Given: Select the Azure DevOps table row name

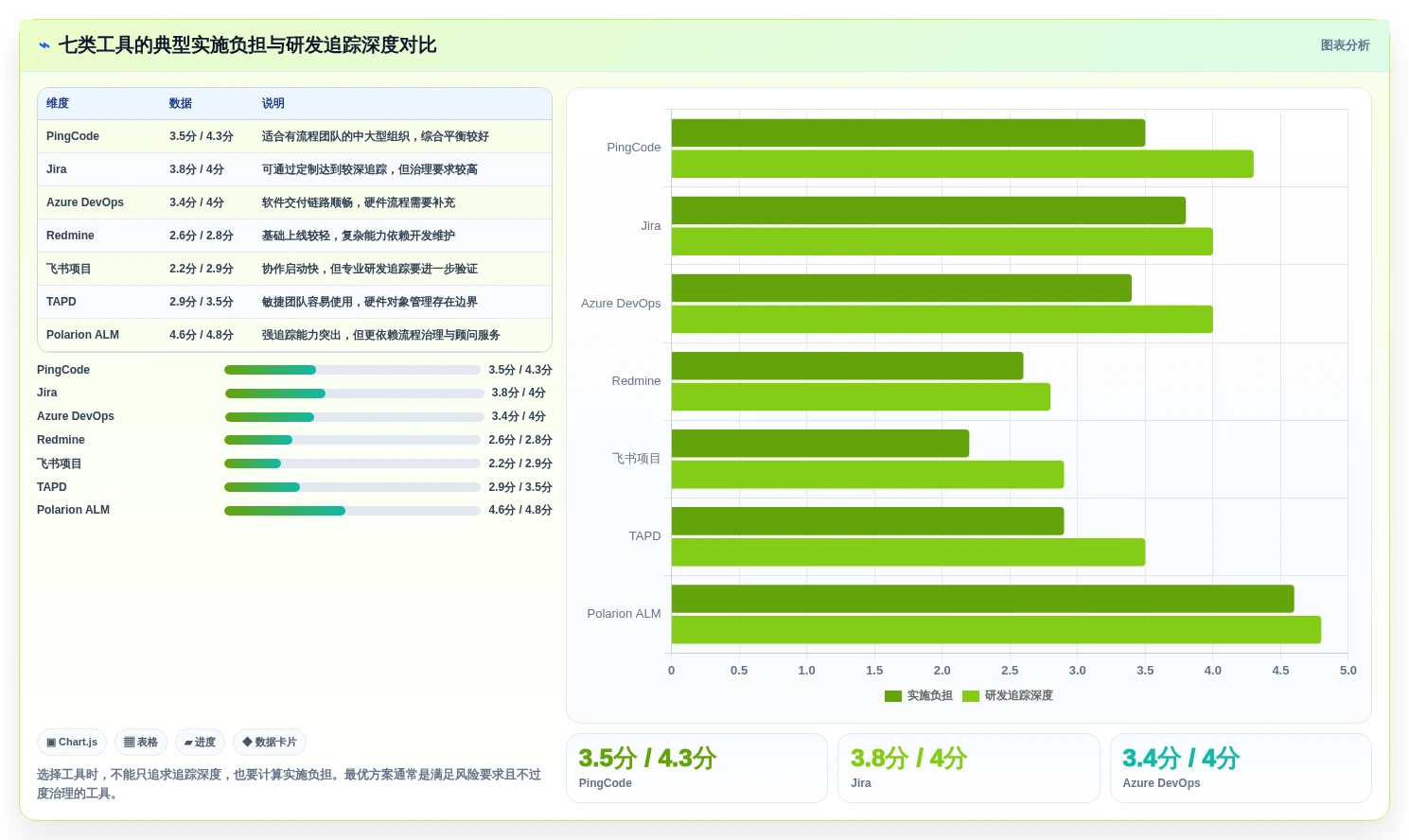Looking at the screenshot, I should pyautogui.click(x=85, y=202).
